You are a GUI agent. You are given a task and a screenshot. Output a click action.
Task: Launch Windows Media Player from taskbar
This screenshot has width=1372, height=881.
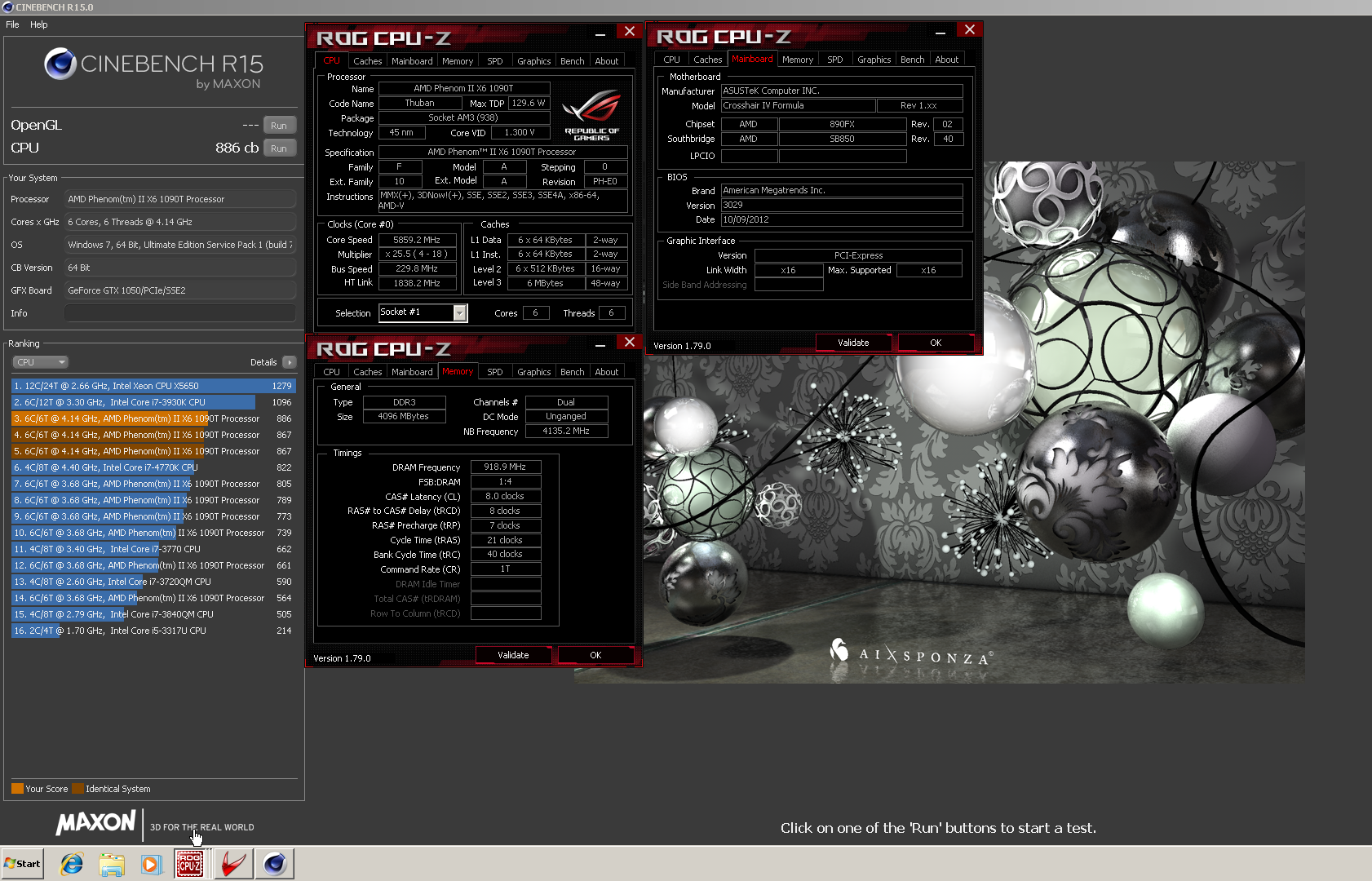tap(151, 864)
